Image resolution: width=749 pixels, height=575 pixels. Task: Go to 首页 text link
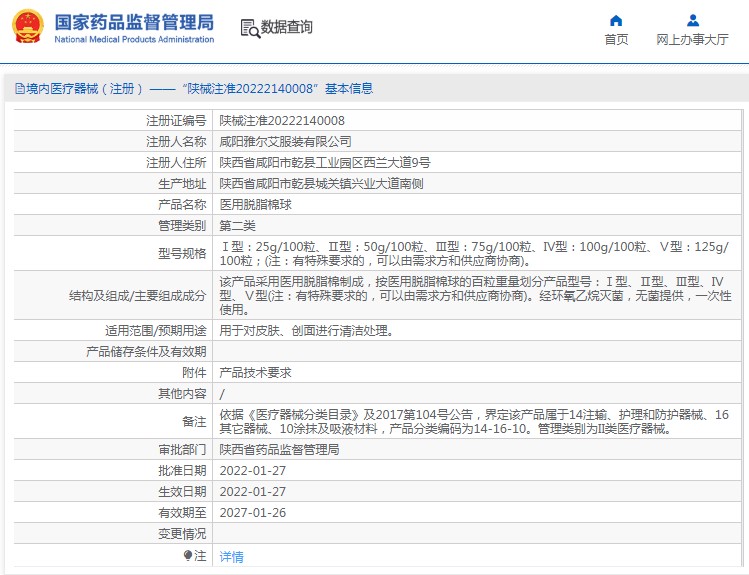tap(616, 40)
